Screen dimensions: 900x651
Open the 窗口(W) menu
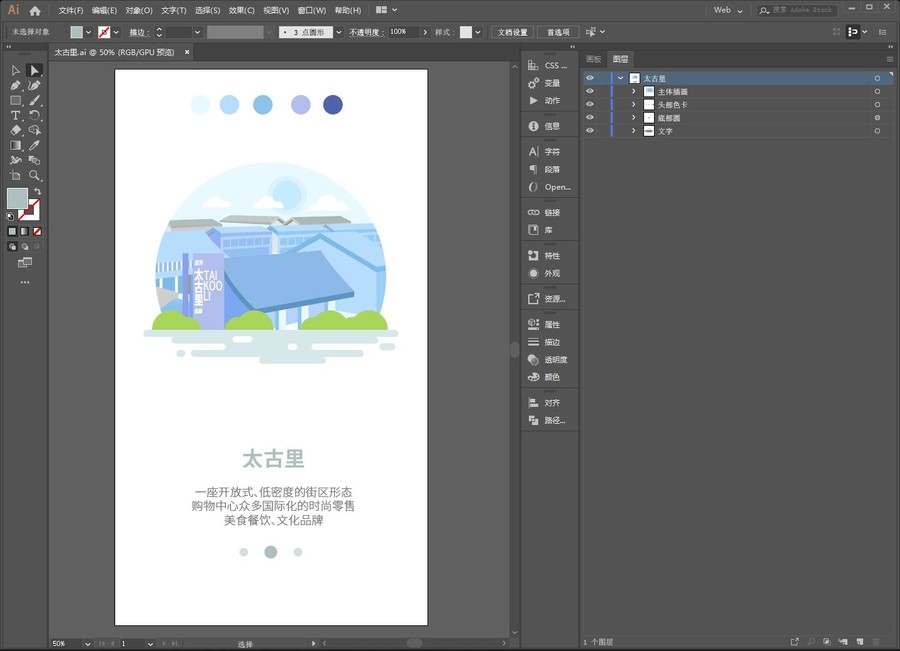coord(312,10)
